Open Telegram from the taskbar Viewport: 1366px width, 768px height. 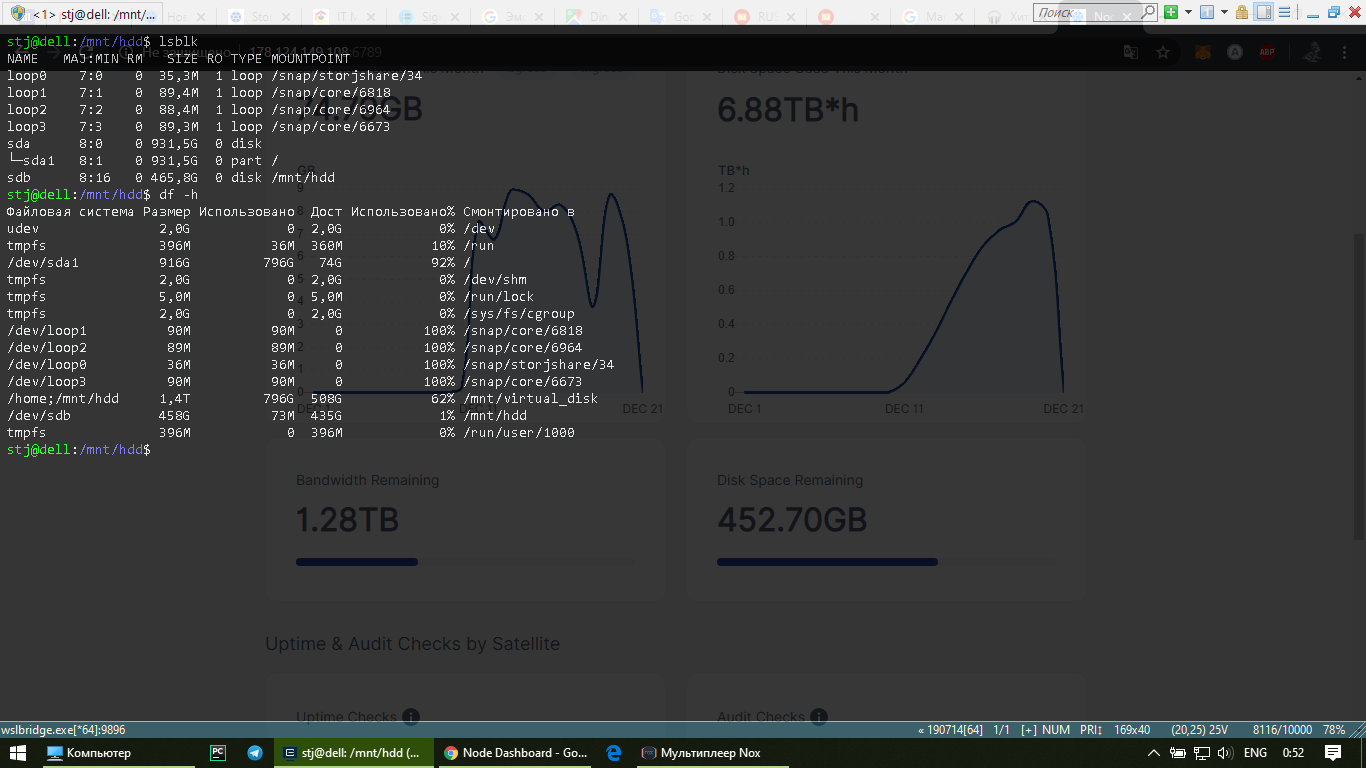click(255, 753)
